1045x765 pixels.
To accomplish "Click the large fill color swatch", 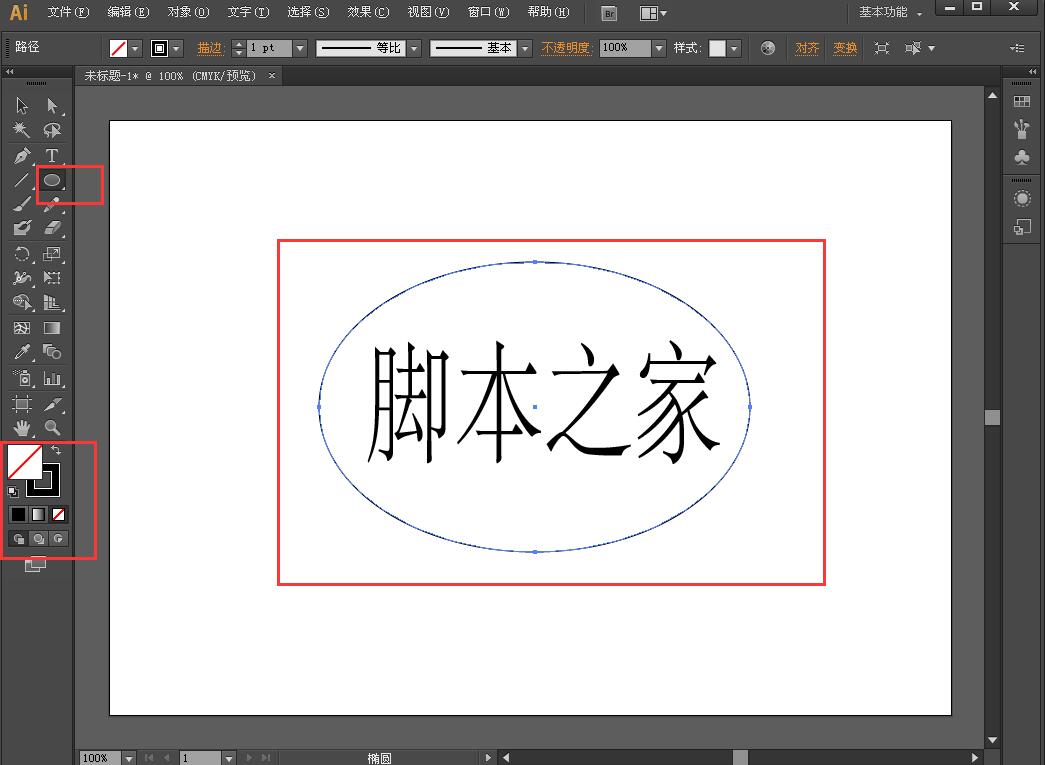I will tap(25, 462).
